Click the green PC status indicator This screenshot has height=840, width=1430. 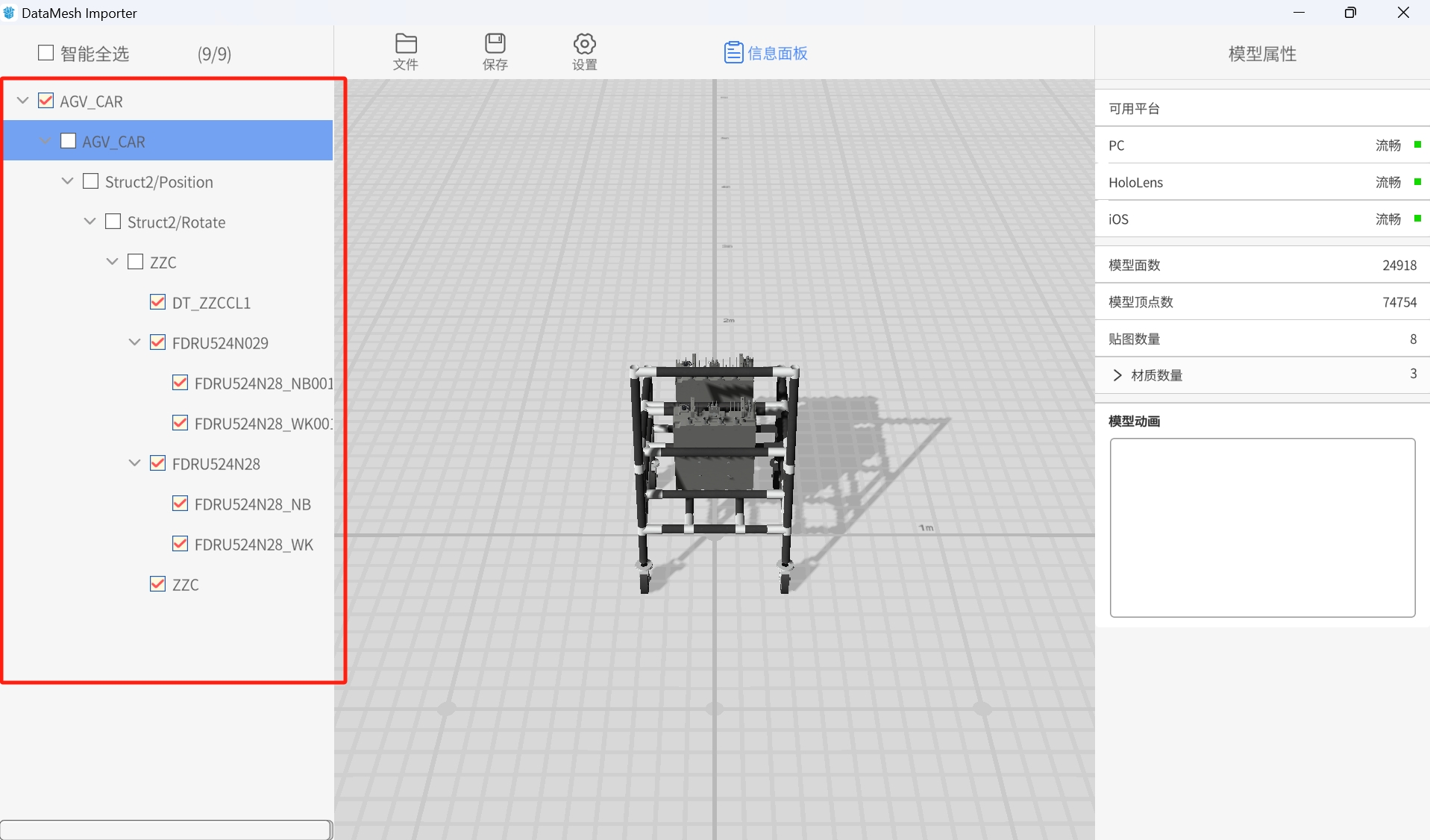(1417, 145)
